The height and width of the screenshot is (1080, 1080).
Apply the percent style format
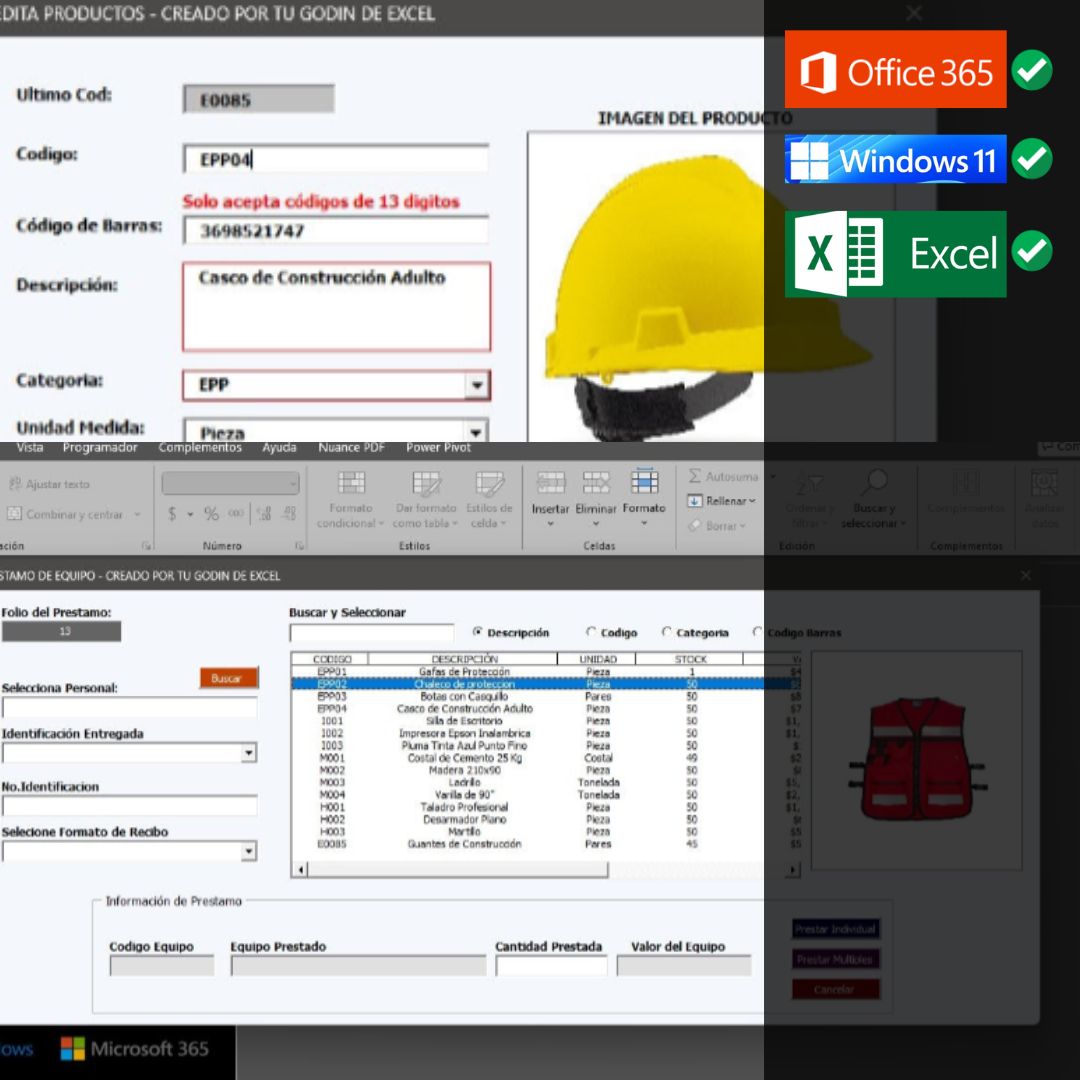211,514
